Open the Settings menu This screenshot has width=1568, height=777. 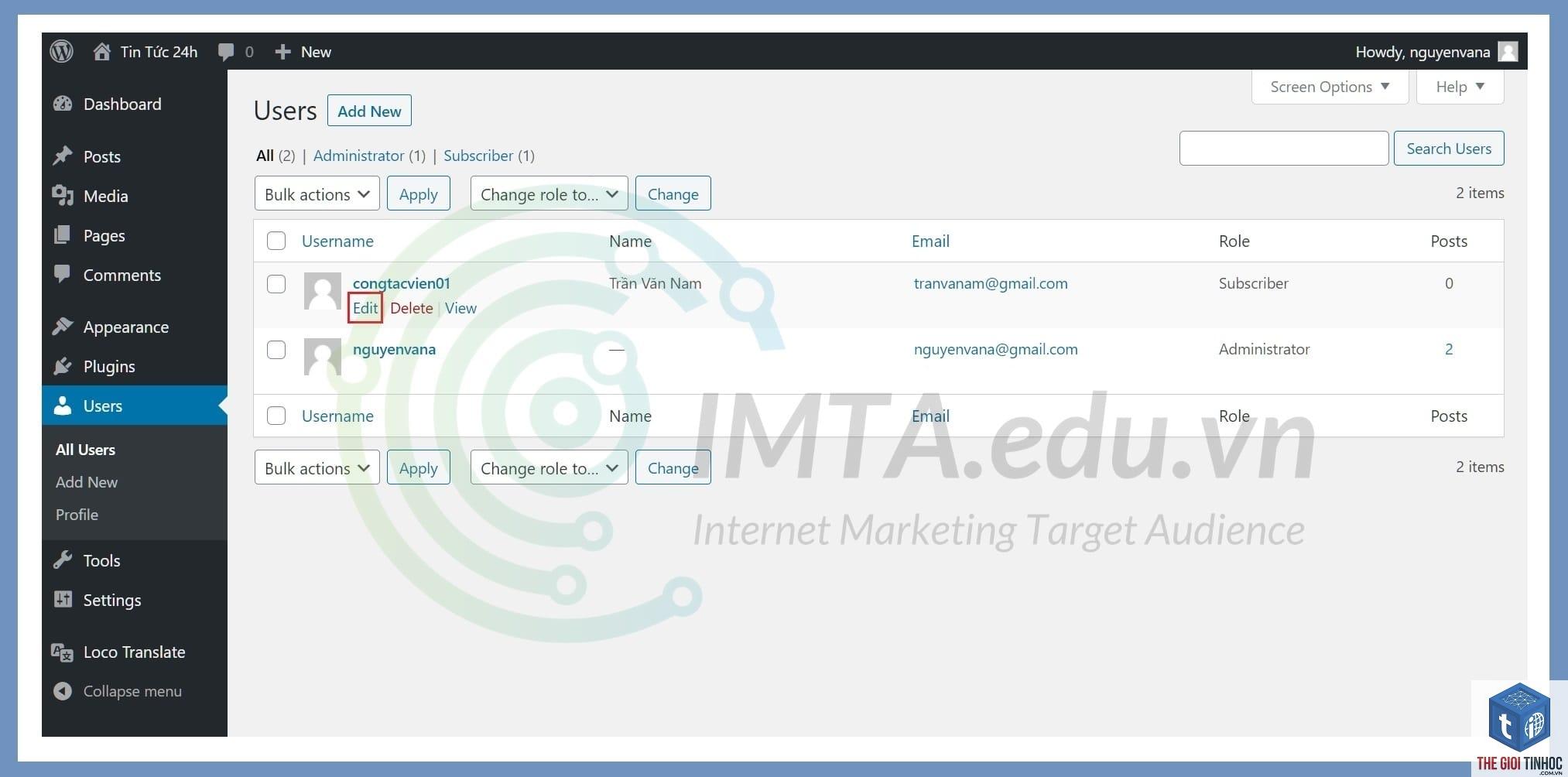(112, 600)
